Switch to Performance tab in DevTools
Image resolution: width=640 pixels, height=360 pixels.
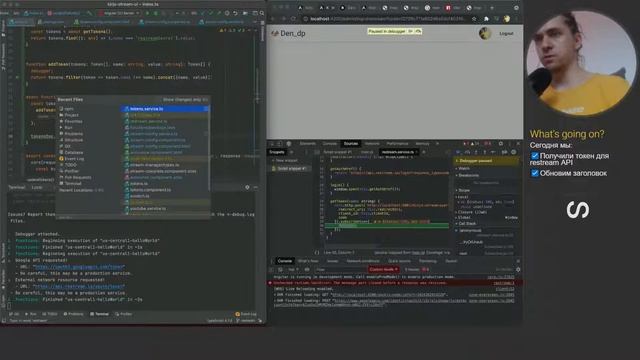(x=398, y=144)
